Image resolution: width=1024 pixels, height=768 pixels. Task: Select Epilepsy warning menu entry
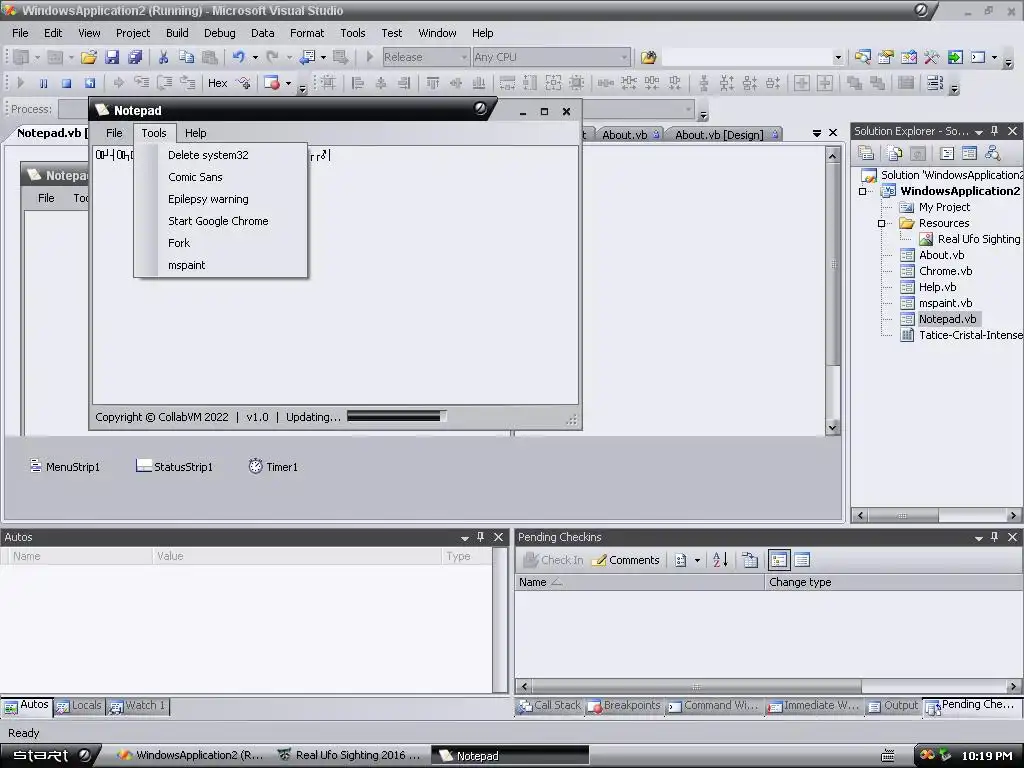[221, 199]
